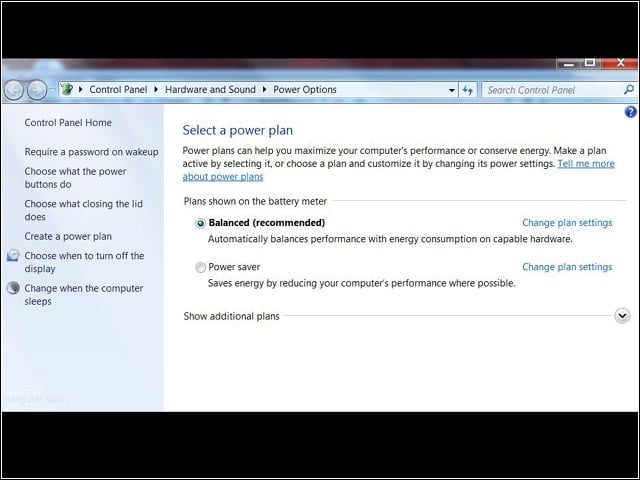Open dropdown arrow after Control Panel breadcrumb
This screenshot has width=640, height=480.
[x=156, y=89]
